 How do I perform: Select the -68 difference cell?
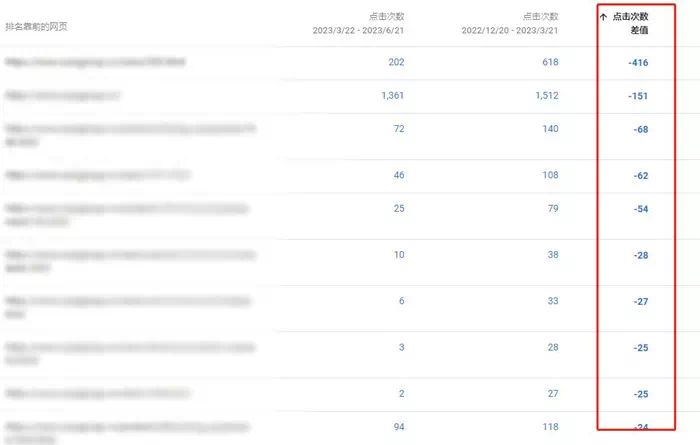[640, 131]
